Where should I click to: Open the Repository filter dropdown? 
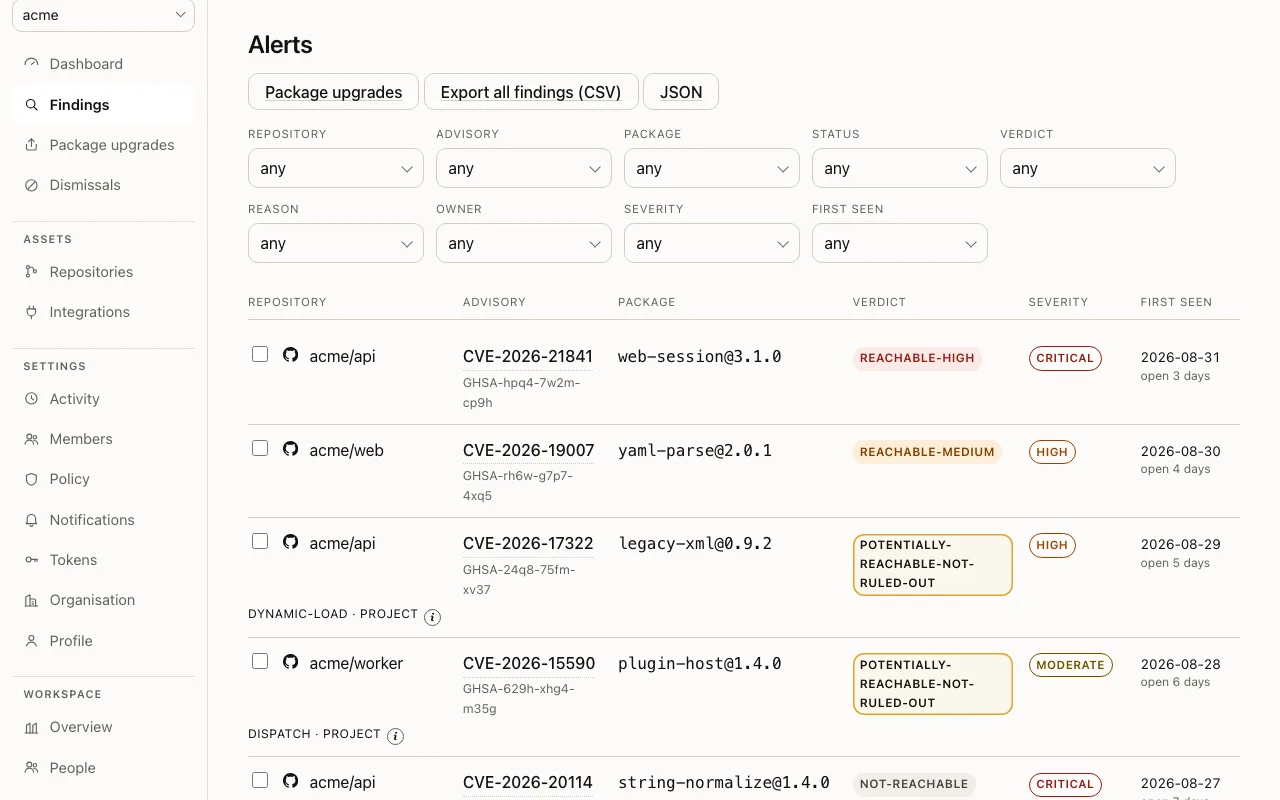pyautogui.click(x=336, y=168)
